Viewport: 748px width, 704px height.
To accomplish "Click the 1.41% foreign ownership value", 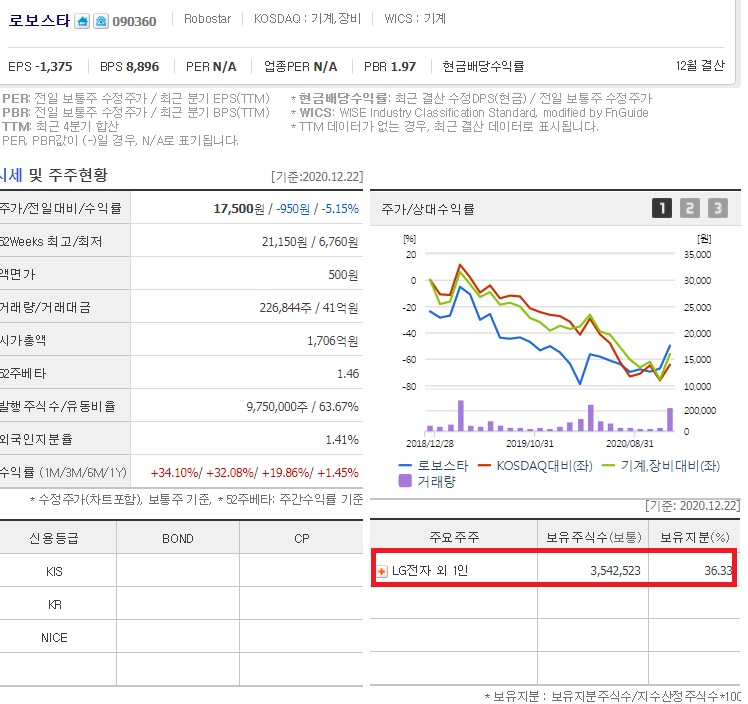I will [342, 439].
